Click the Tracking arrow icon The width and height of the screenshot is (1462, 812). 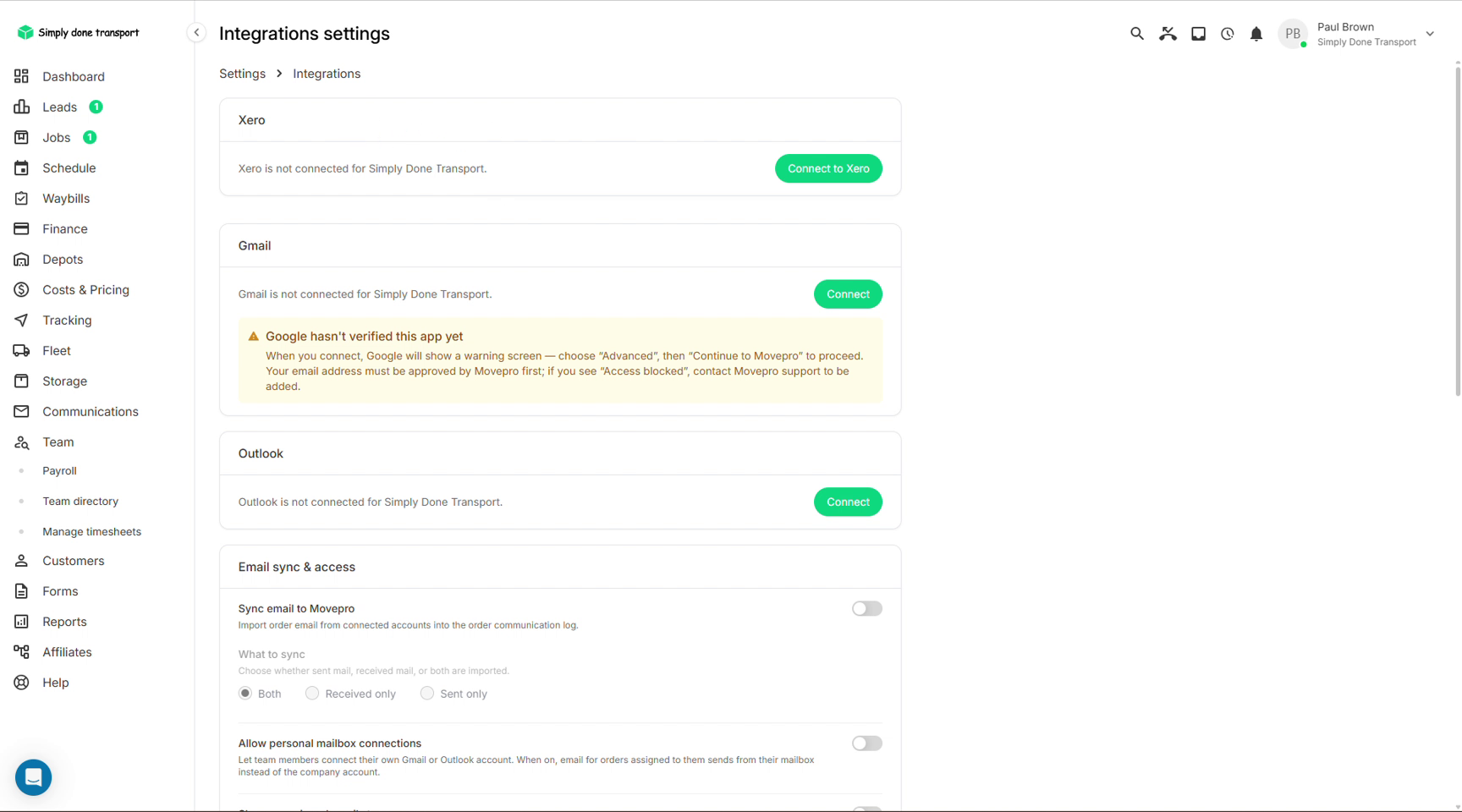[x=21, y=320]
